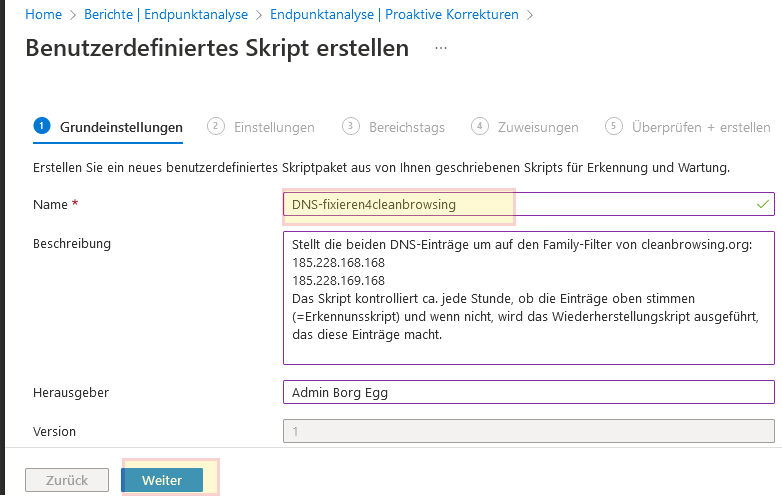Viewport: 782px width, 496px height.
Task: Click the disabled Version field
Action: [x=529, y=431]
